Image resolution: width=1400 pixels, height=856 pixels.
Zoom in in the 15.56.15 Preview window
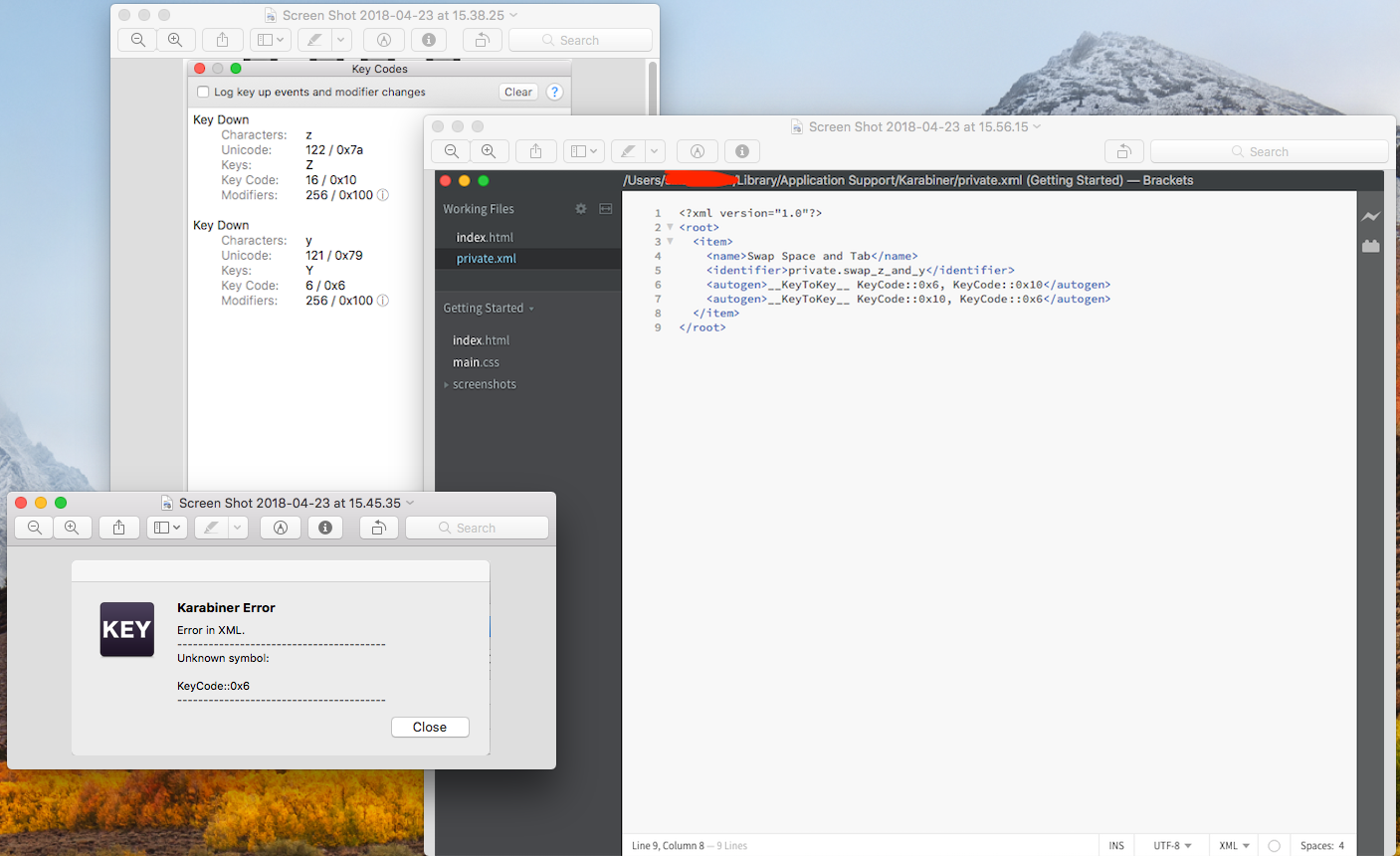[489, 151]
